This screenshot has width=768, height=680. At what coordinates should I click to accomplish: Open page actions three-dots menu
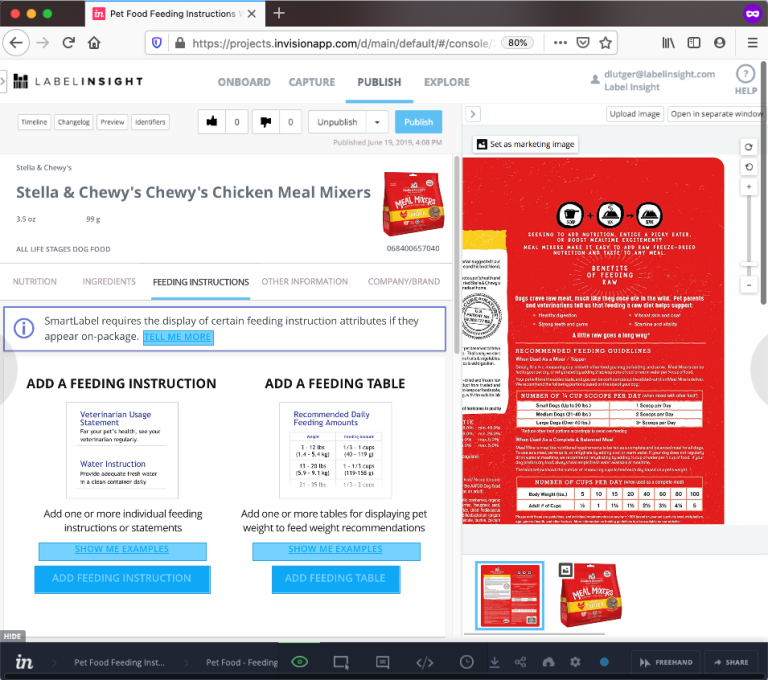coord(560,43)
